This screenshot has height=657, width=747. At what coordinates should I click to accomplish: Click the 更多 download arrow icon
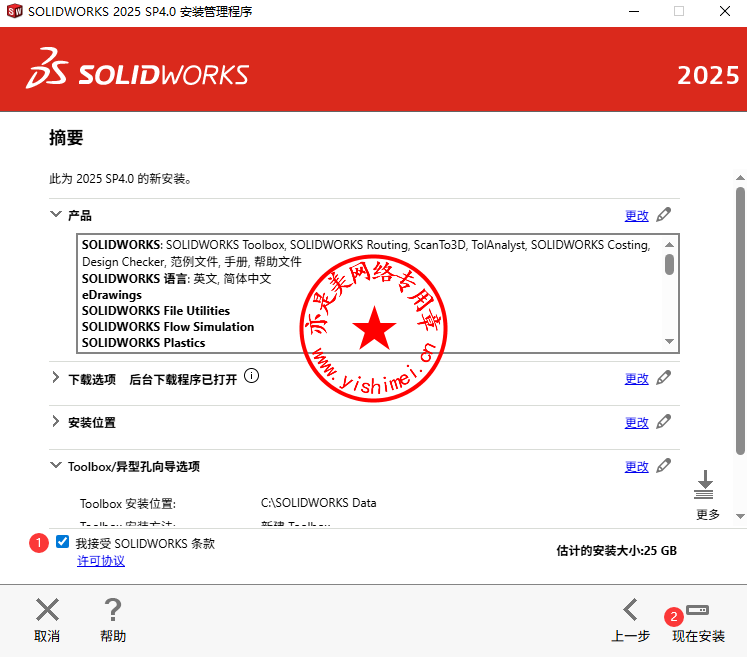704,485
